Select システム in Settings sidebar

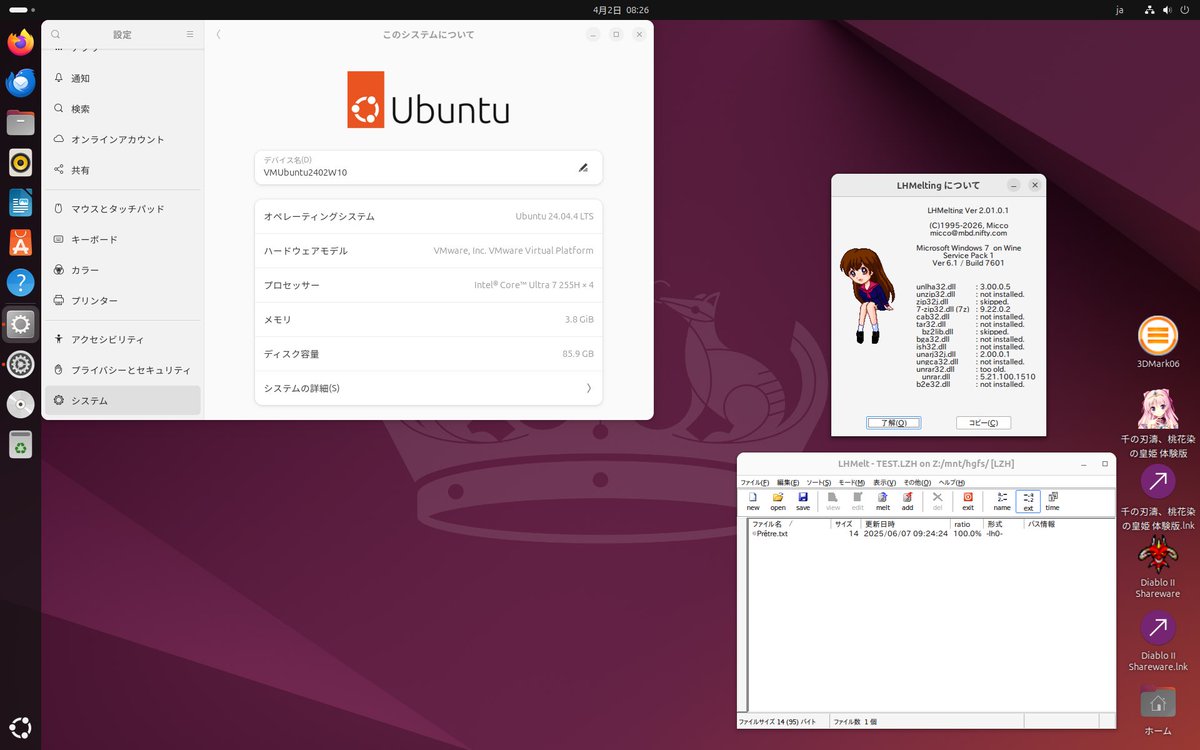coord(123,401)
